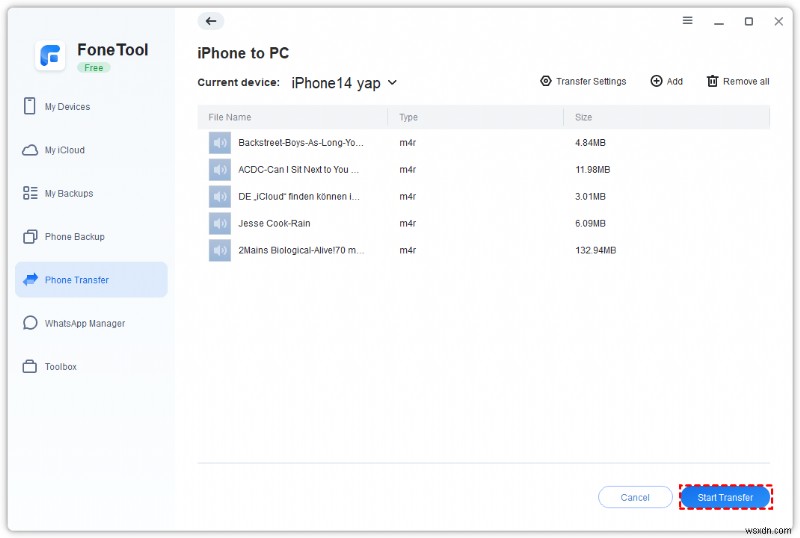The width and height of the screenshot is (800, 538).
Task: Click the Toolbox briefcase icon
Action: click(x=30, y=366)
